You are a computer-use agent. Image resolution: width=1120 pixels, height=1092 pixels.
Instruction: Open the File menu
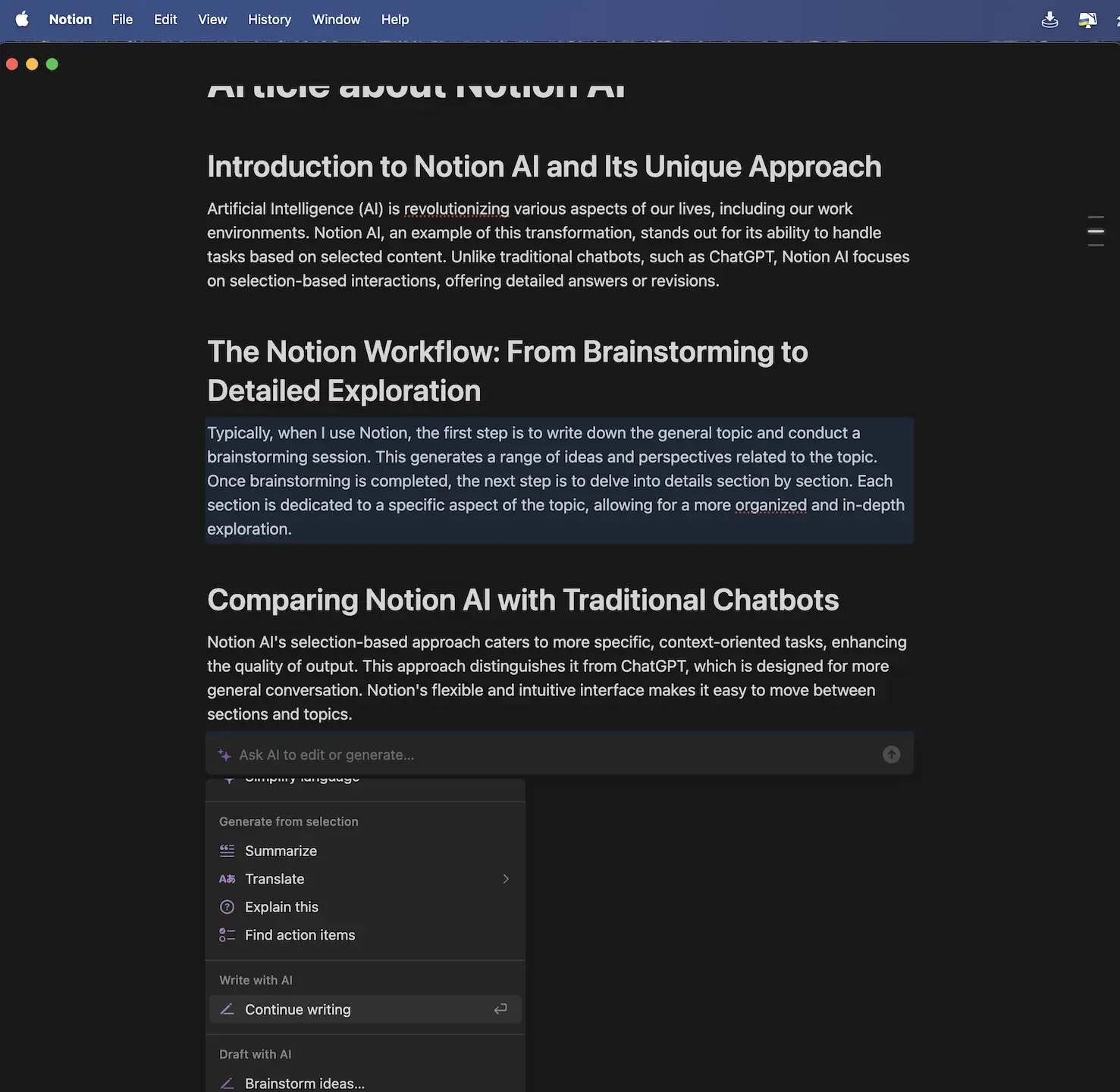pos(122,19)
